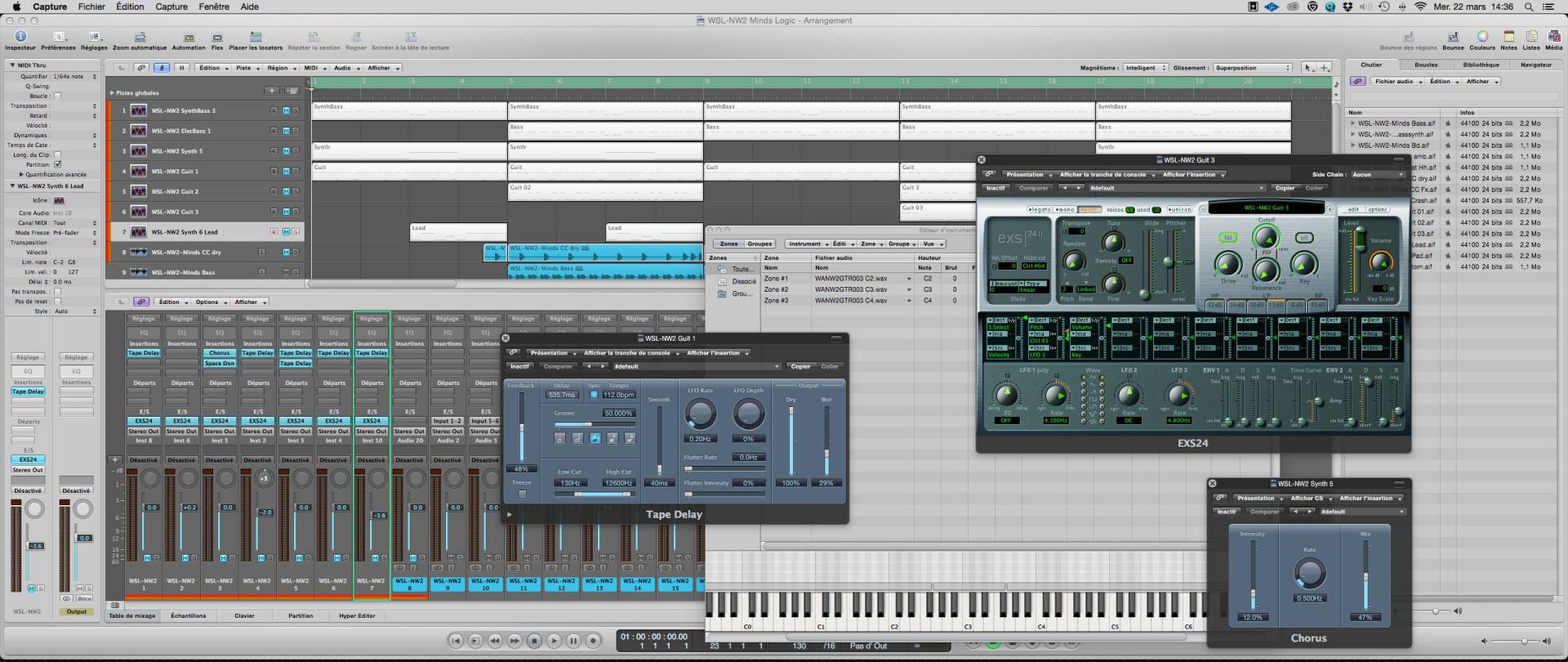Viewport: 1568px width, 662px height.
Task: Rewind using the transport Rewind button
Action: coord(495,641)
